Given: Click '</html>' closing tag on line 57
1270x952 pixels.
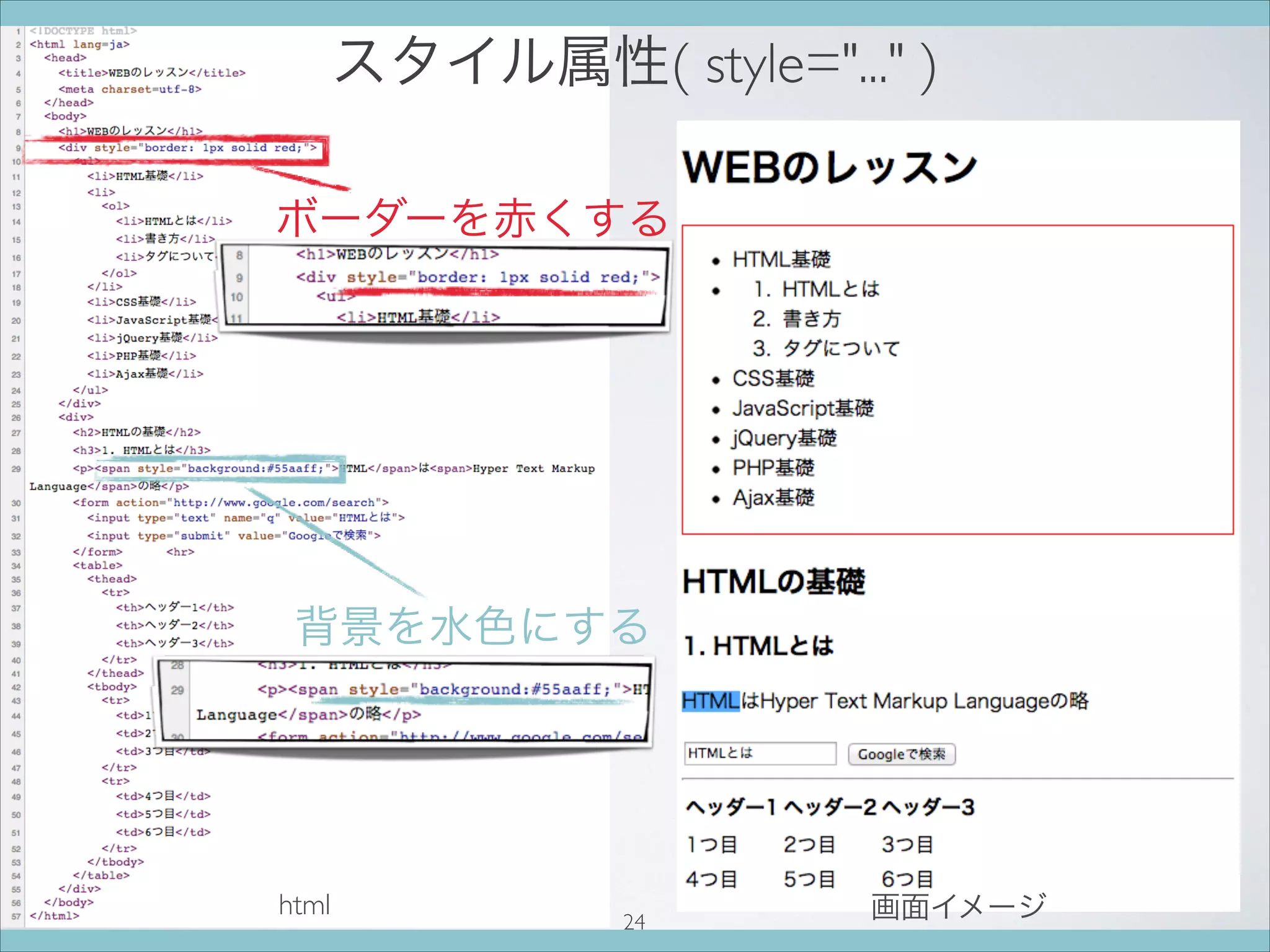Looking at the screenshot, I should point(55,915).
